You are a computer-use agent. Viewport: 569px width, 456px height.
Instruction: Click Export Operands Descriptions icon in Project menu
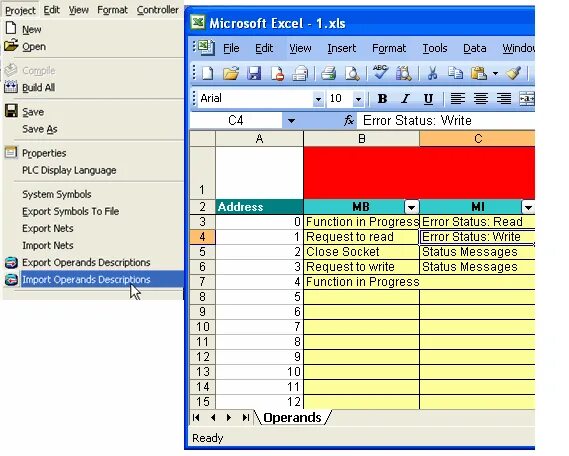11,262
